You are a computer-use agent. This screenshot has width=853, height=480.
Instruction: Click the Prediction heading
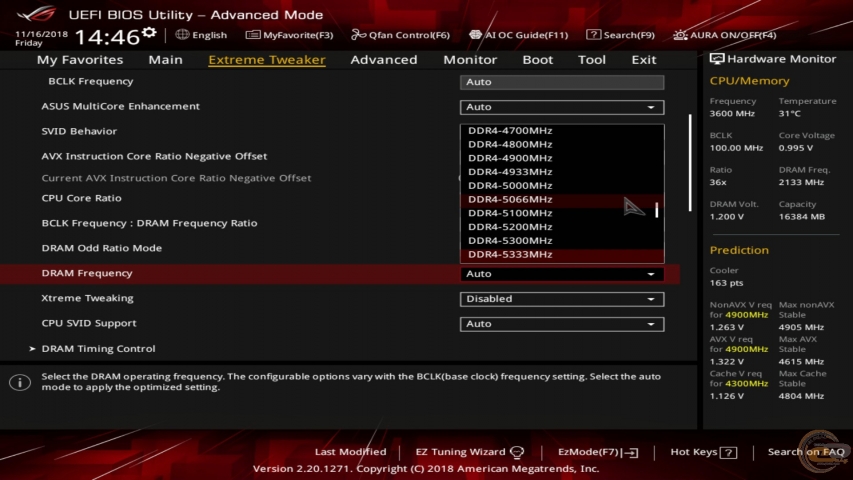point(739,250)
